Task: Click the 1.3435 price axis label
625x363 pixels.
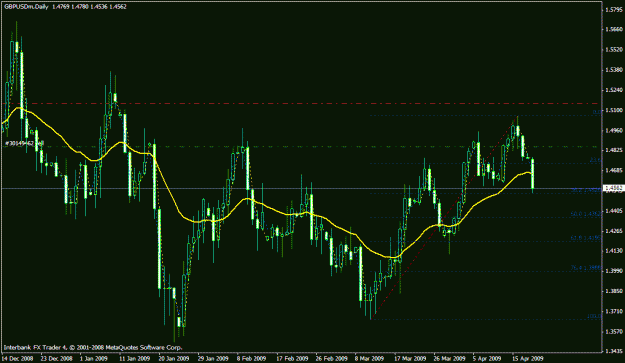Action: coord(614,351)
